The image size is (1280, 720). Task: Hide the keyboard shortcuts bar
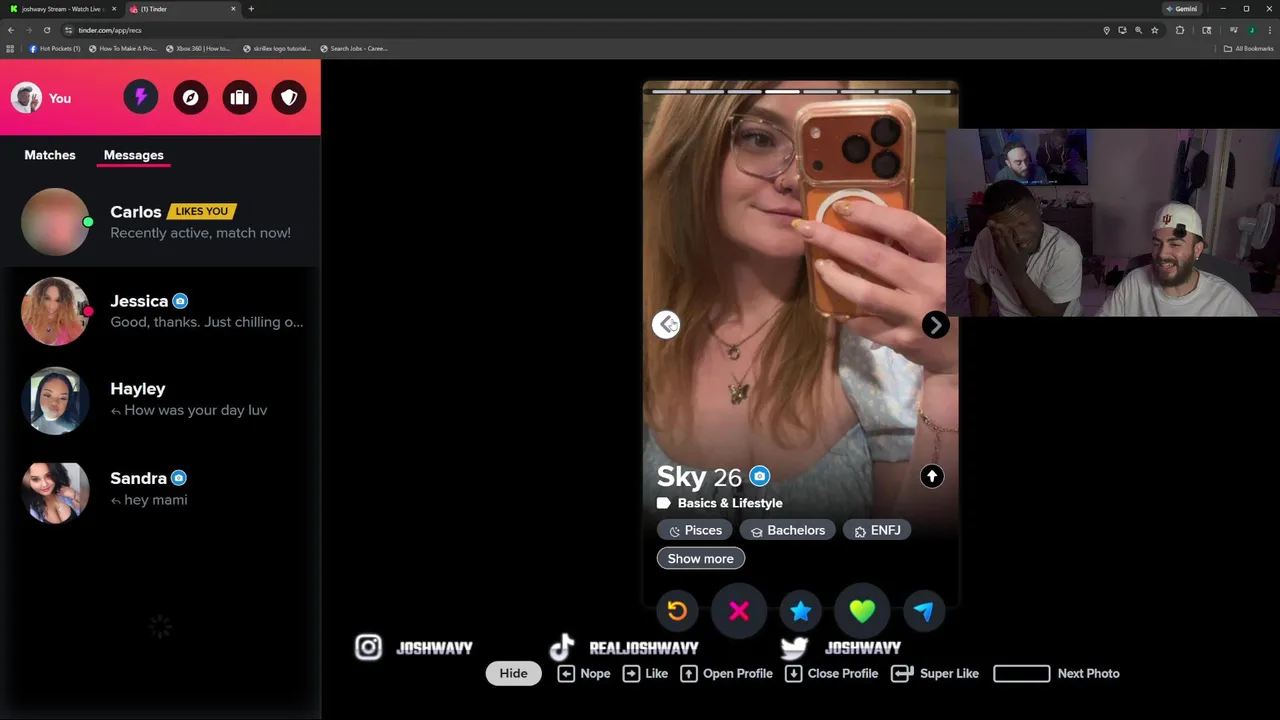513,673
